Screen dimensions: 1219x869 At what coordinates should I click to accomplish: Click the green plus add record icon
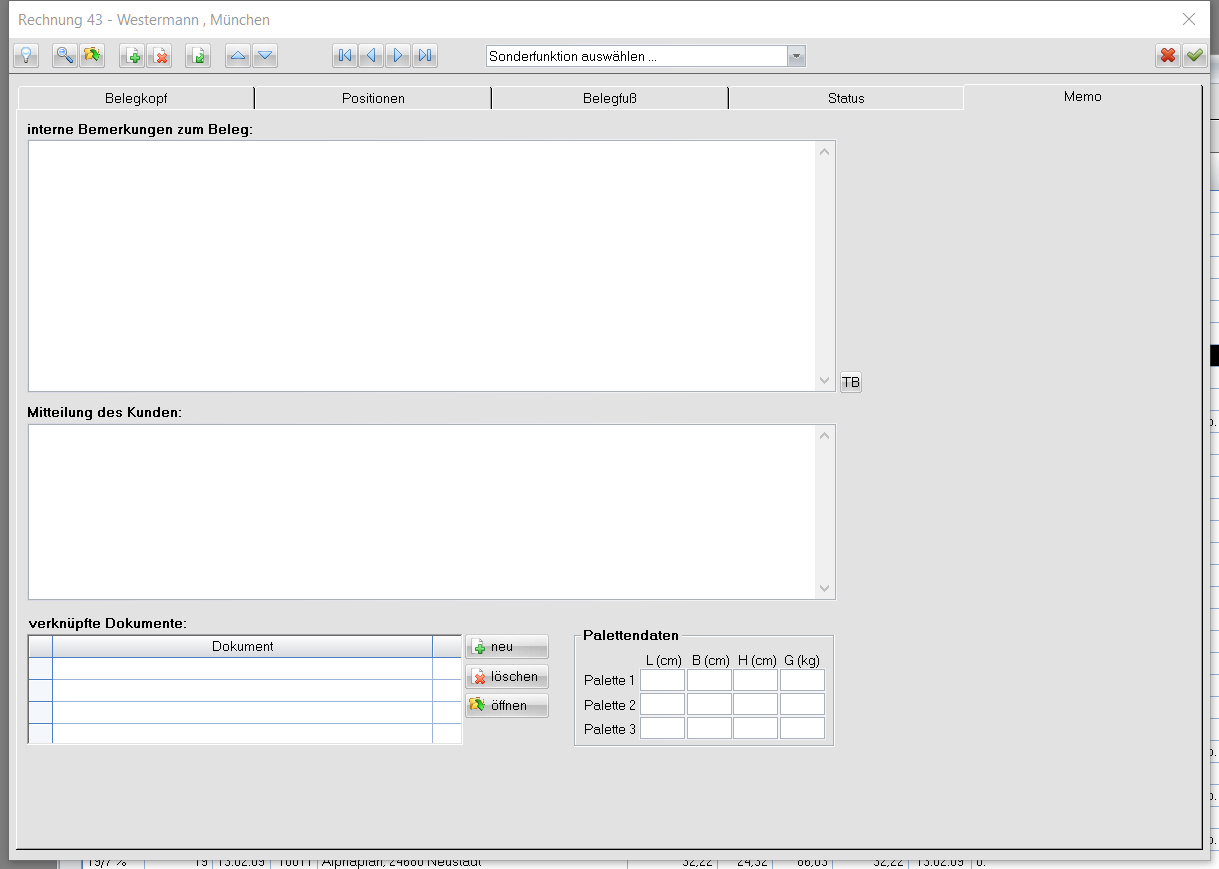(x=131, y=56)
